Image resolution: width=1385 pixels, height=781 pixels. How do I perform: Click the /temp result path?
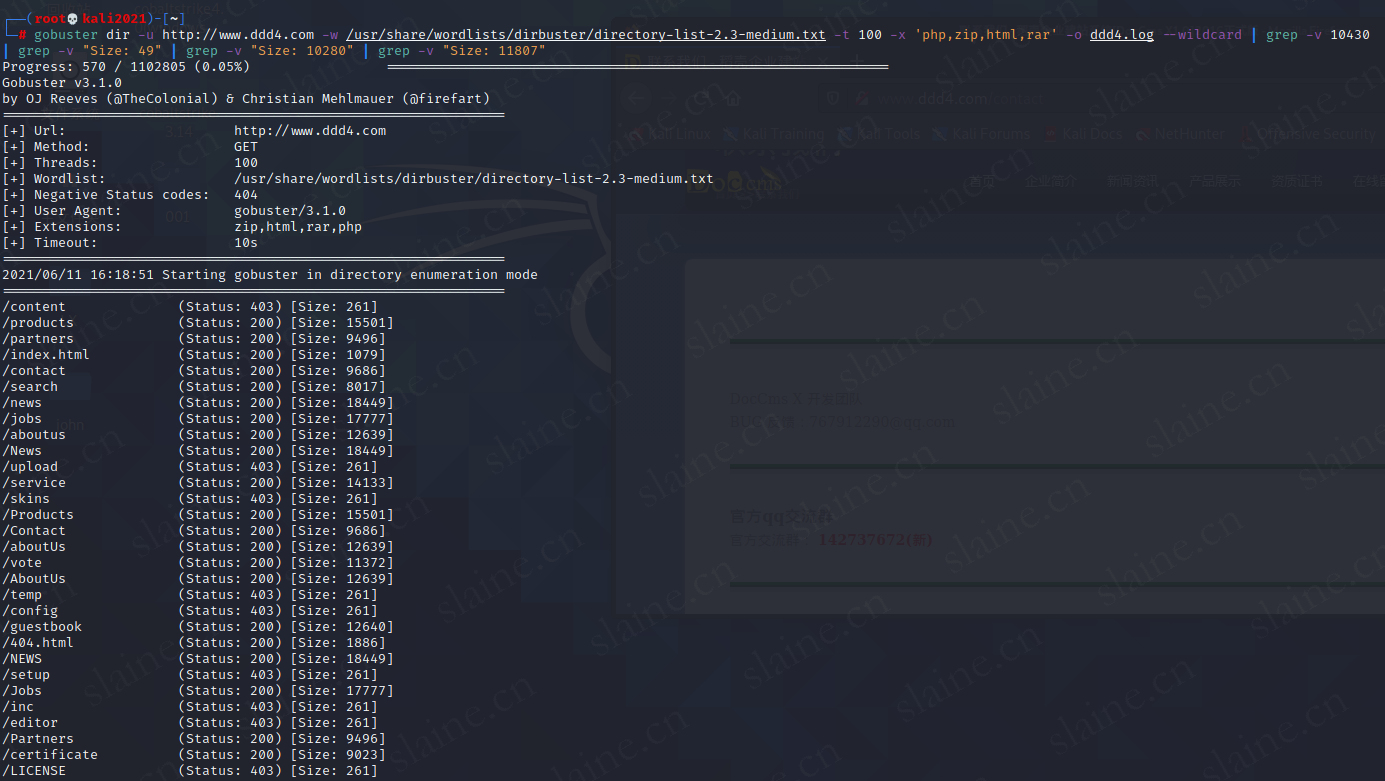click(22, 595)
